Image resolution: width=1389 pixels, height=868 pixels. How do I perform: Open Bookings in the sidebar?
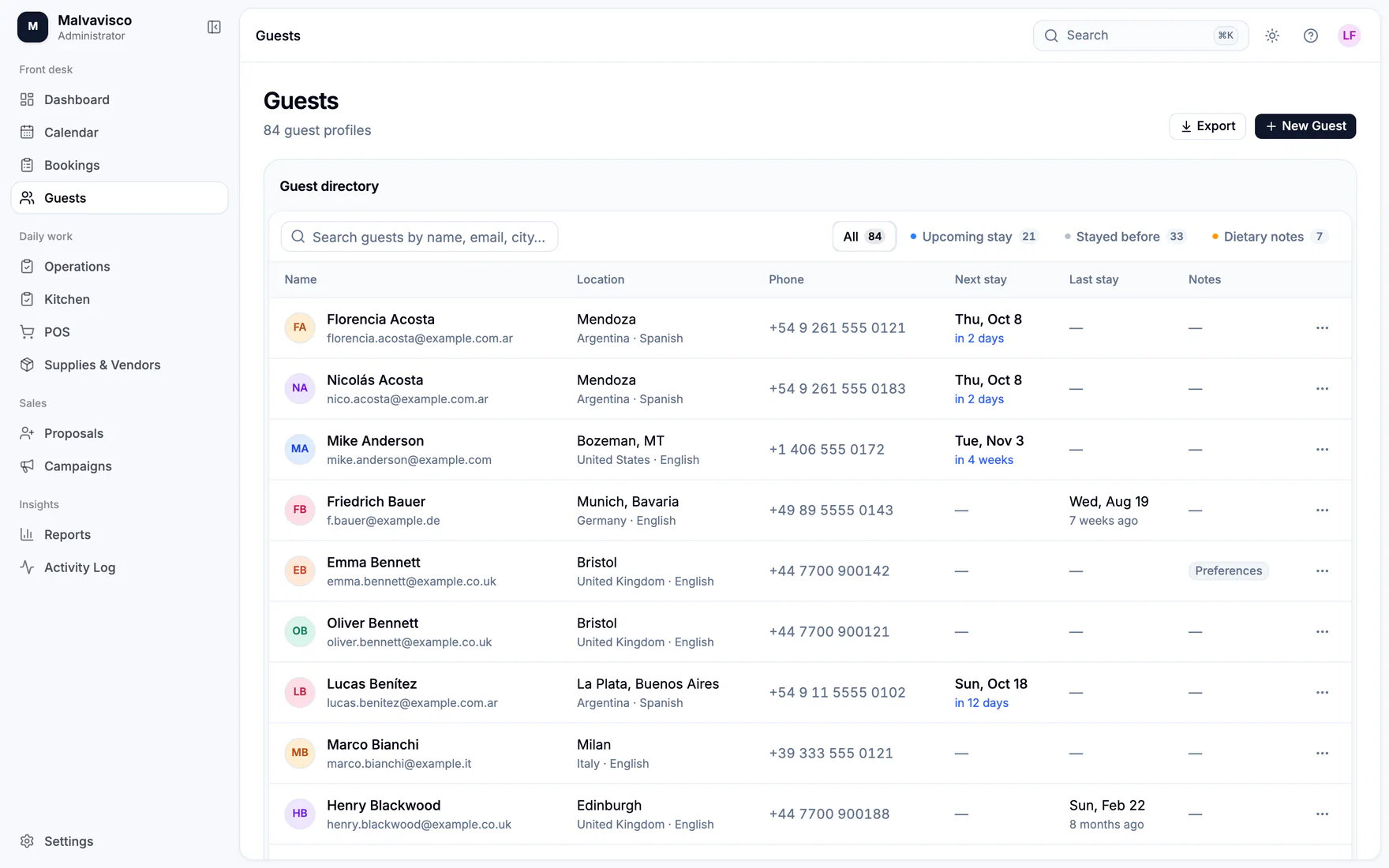pyautogui.click(x=119, y=165)
